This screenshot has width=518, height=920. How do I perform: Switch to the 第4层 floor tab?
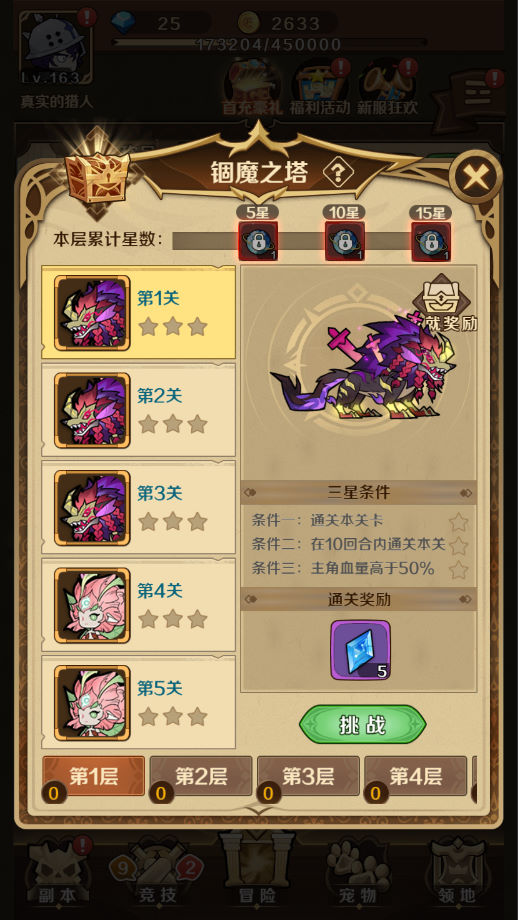pos(416,776)
